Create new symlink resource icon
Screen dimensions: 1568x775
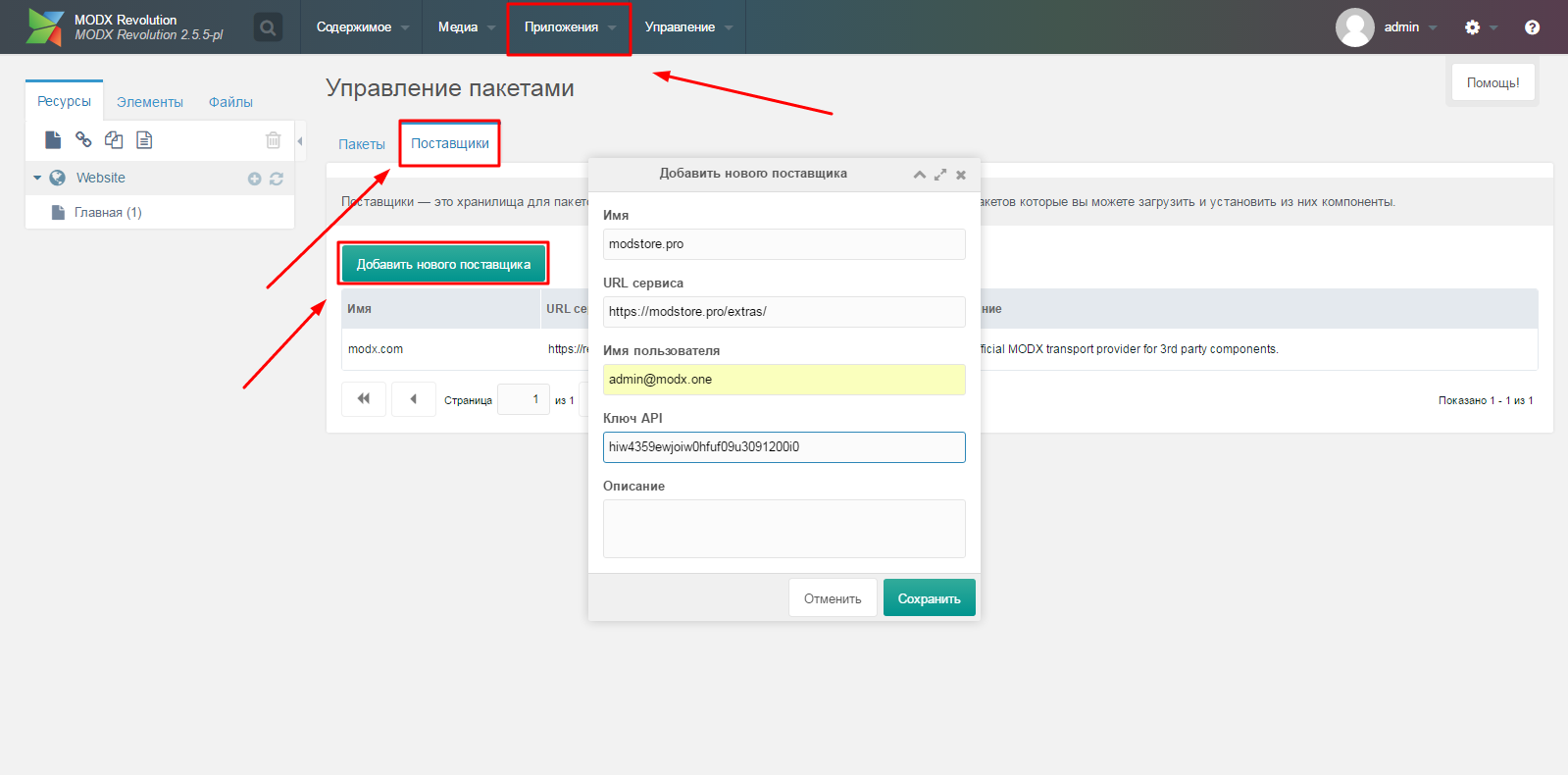(114, 140)
